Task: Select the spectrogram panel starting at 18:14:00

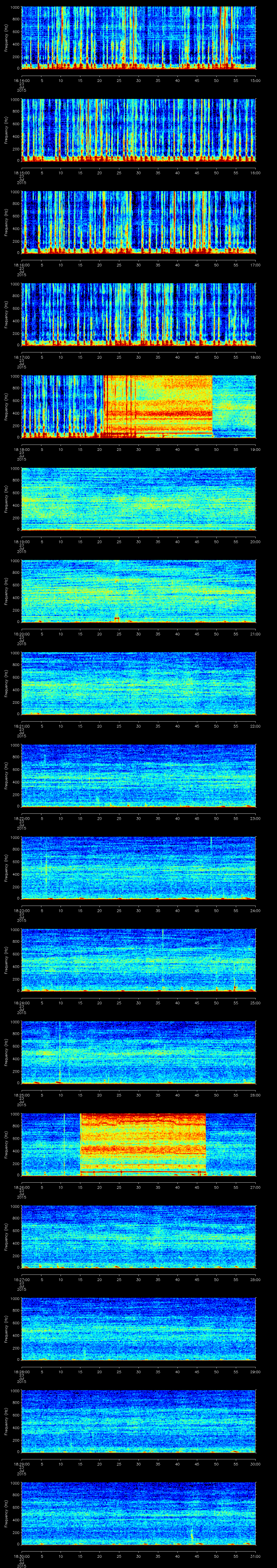Action: pyautogui.click(x=139, y=38)
